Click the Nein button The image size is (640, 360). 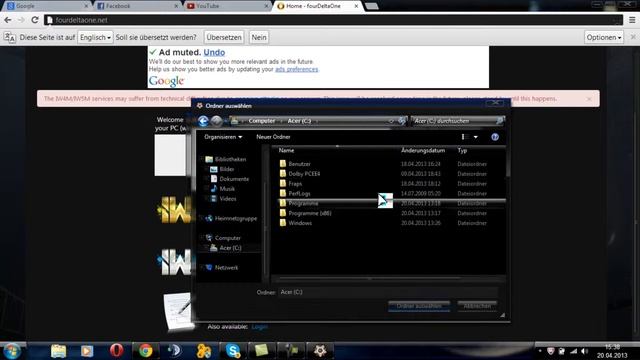[x=259, y=38]
